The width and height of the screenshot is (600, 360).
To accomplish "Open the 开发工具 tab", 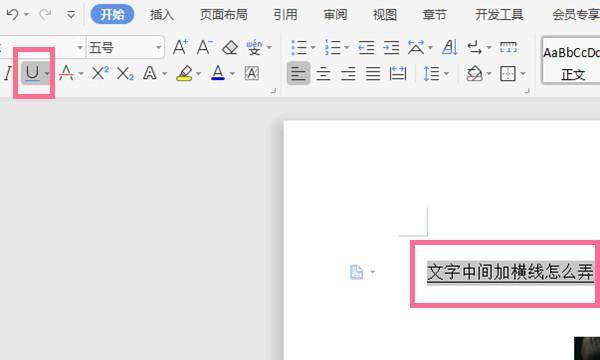I will click(x=499, y=15).
